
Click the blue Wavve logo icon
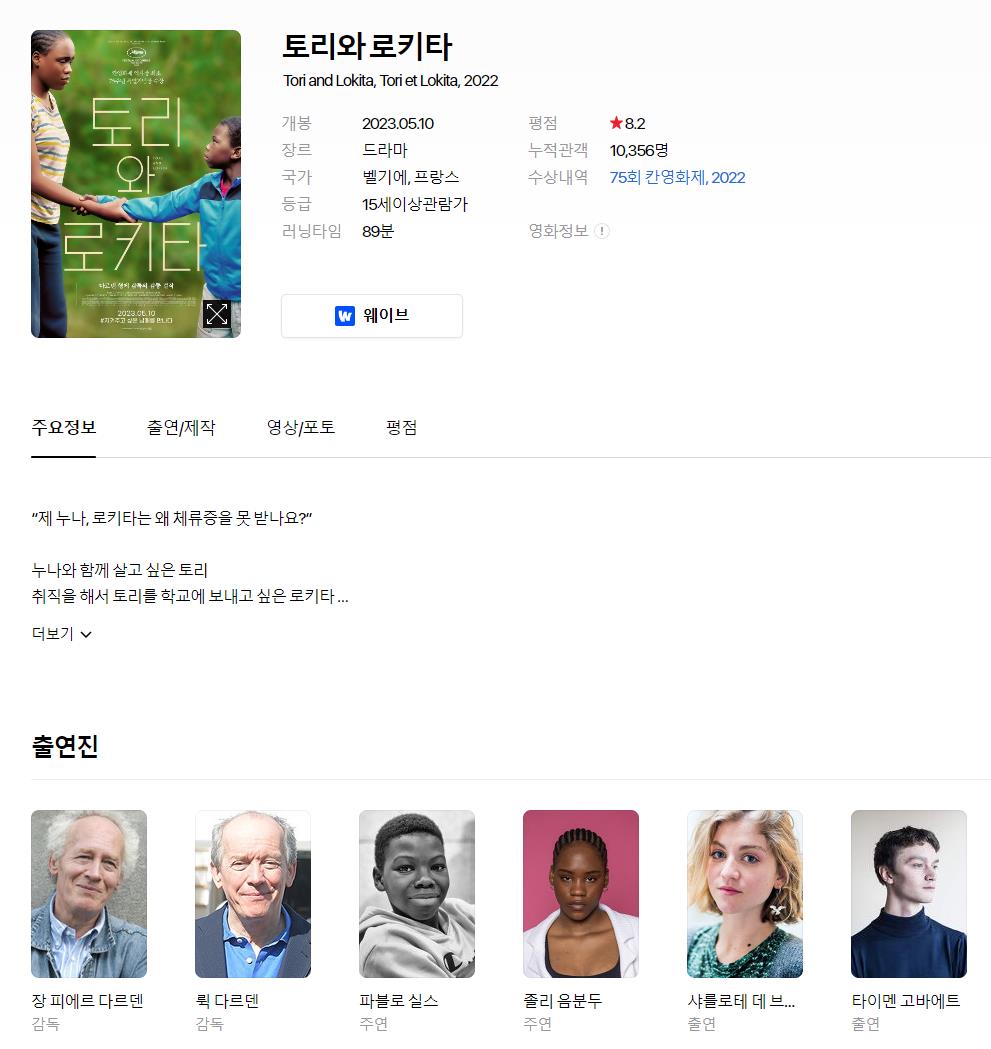345,316
